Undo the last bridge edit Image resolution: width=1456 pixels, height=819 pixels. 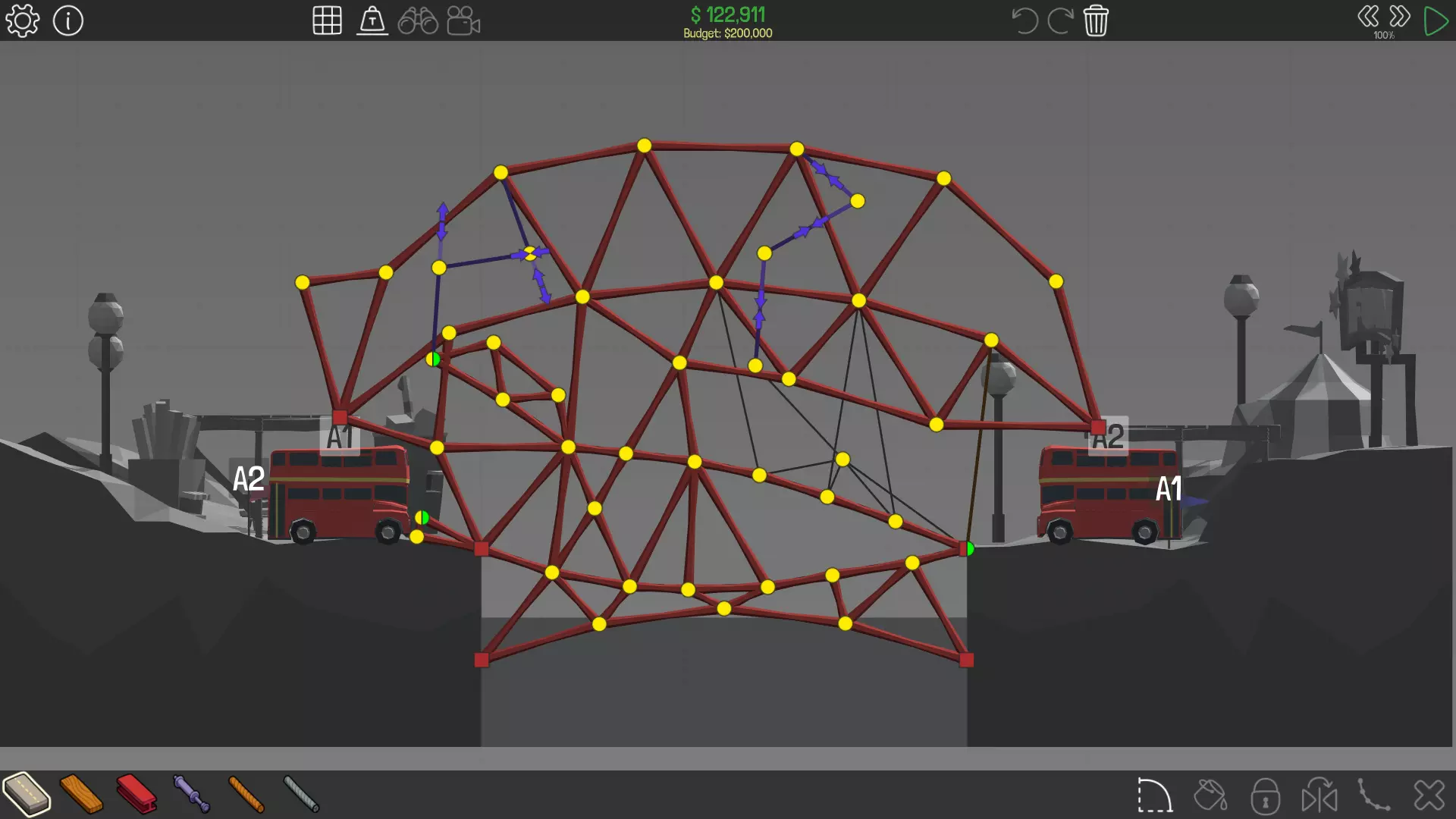pyautogui.click(x=1024, y=20)
